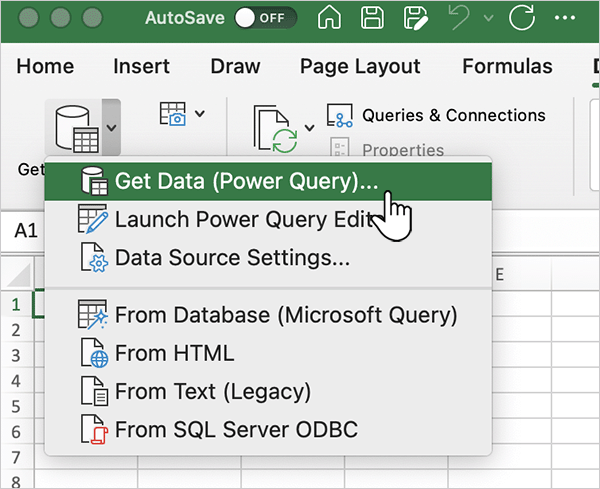Open Data Source Settings menu entry
The height and width of the screenshot is (489, 600).
pos(232,257)
